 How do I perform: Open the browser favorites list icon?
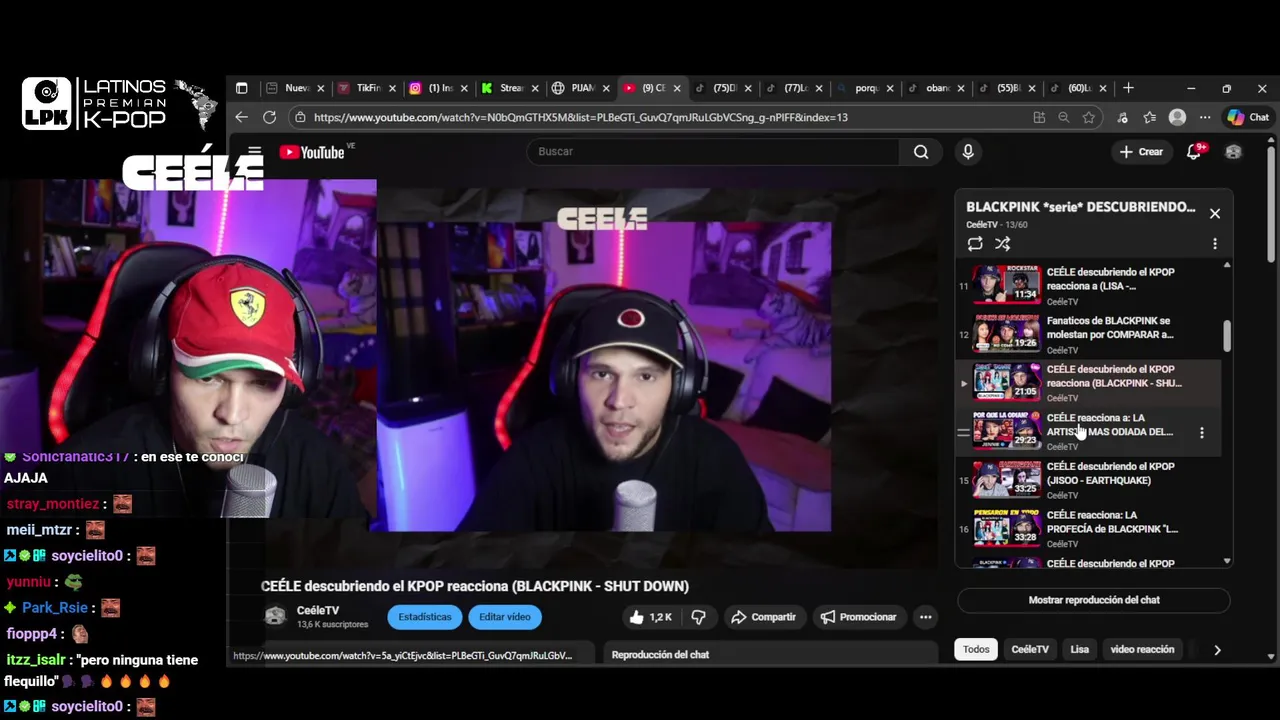pyautogui.click(x=1149, y=117)
